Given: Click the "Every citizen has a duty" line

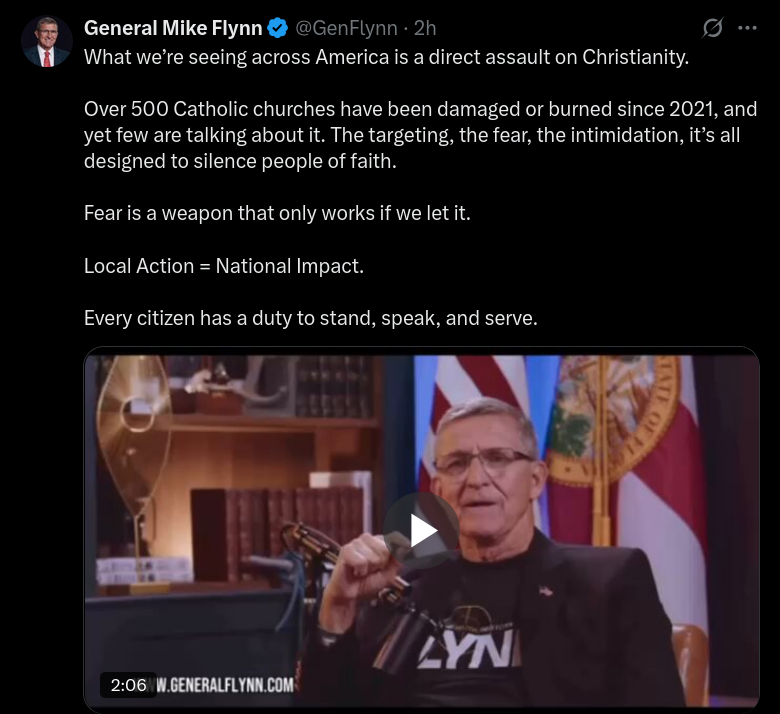Looking at the screenshot, I should [x=310, y=318].
